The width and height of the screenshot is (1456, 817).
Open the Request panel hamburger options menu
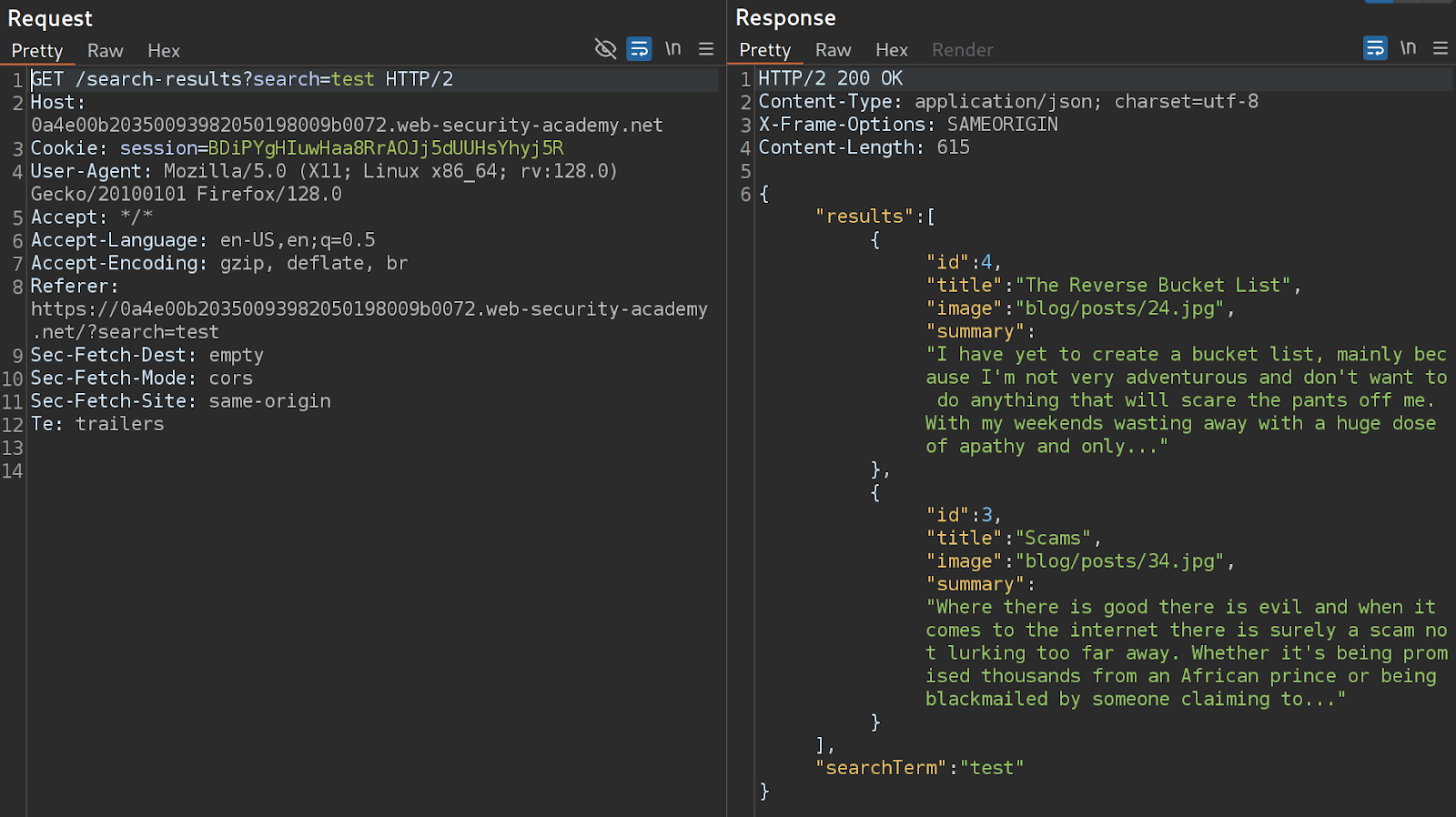click(706, 49)
